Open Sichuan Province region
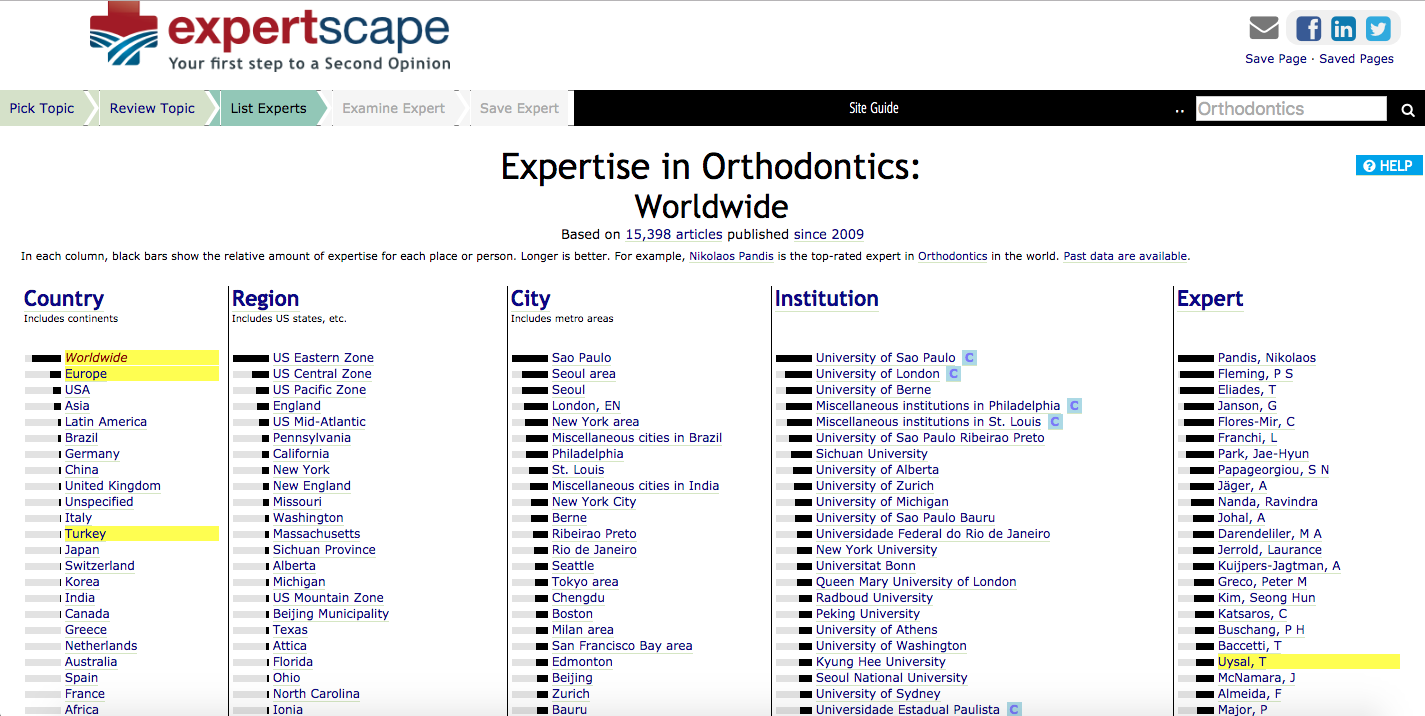Screen dimensions: 1425x716 (324, 550)
